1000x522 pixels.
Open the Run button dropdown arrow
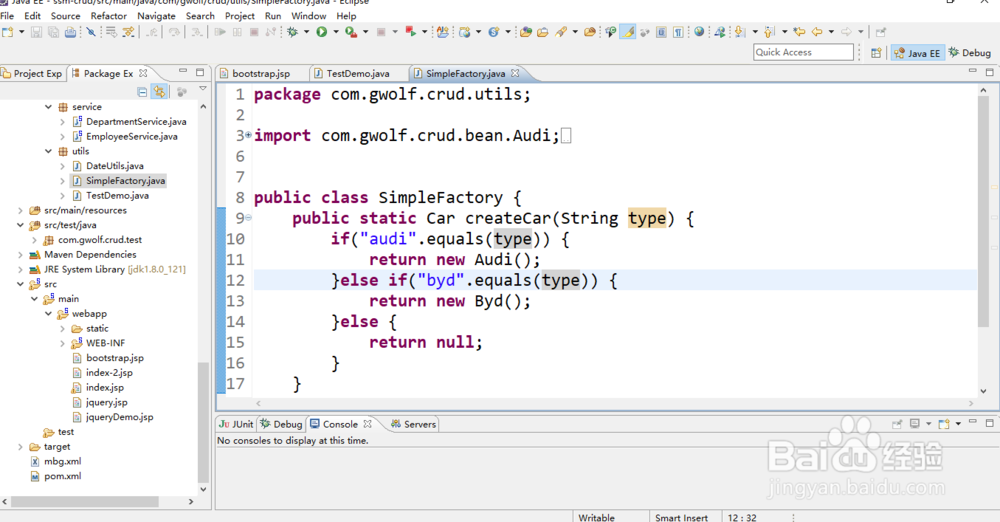[336, 32]
